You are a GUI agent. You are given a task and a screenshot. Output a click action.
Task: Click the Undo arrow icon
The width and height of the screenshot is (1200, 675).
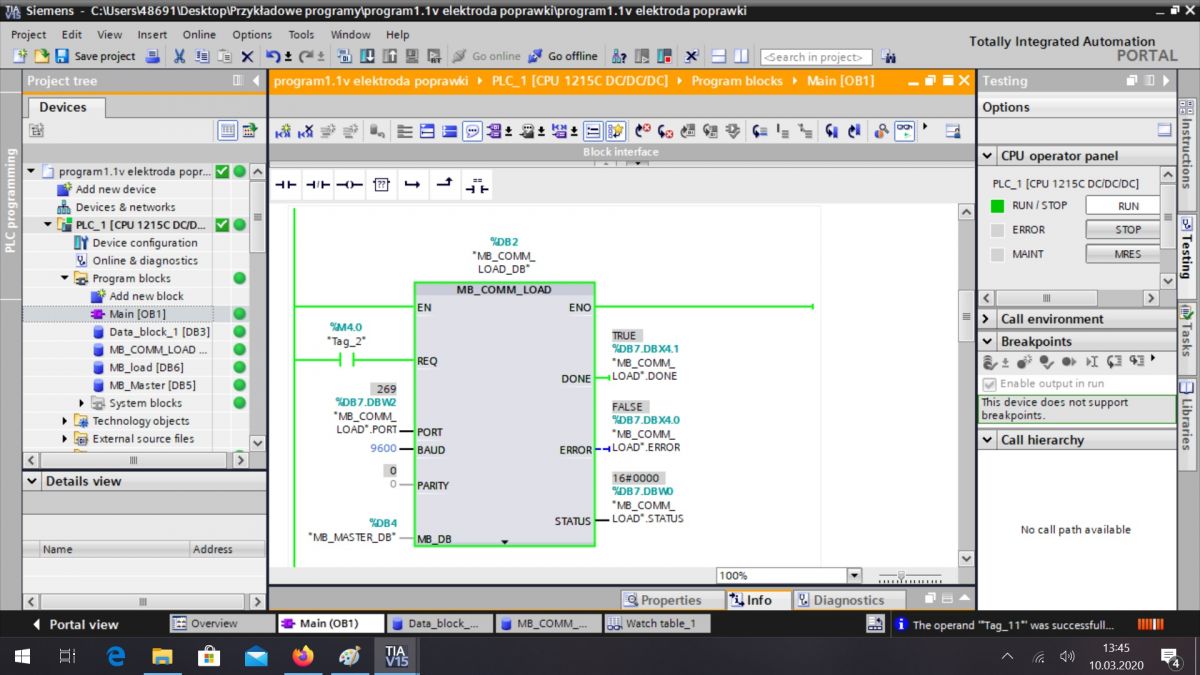tap(275, 56)
